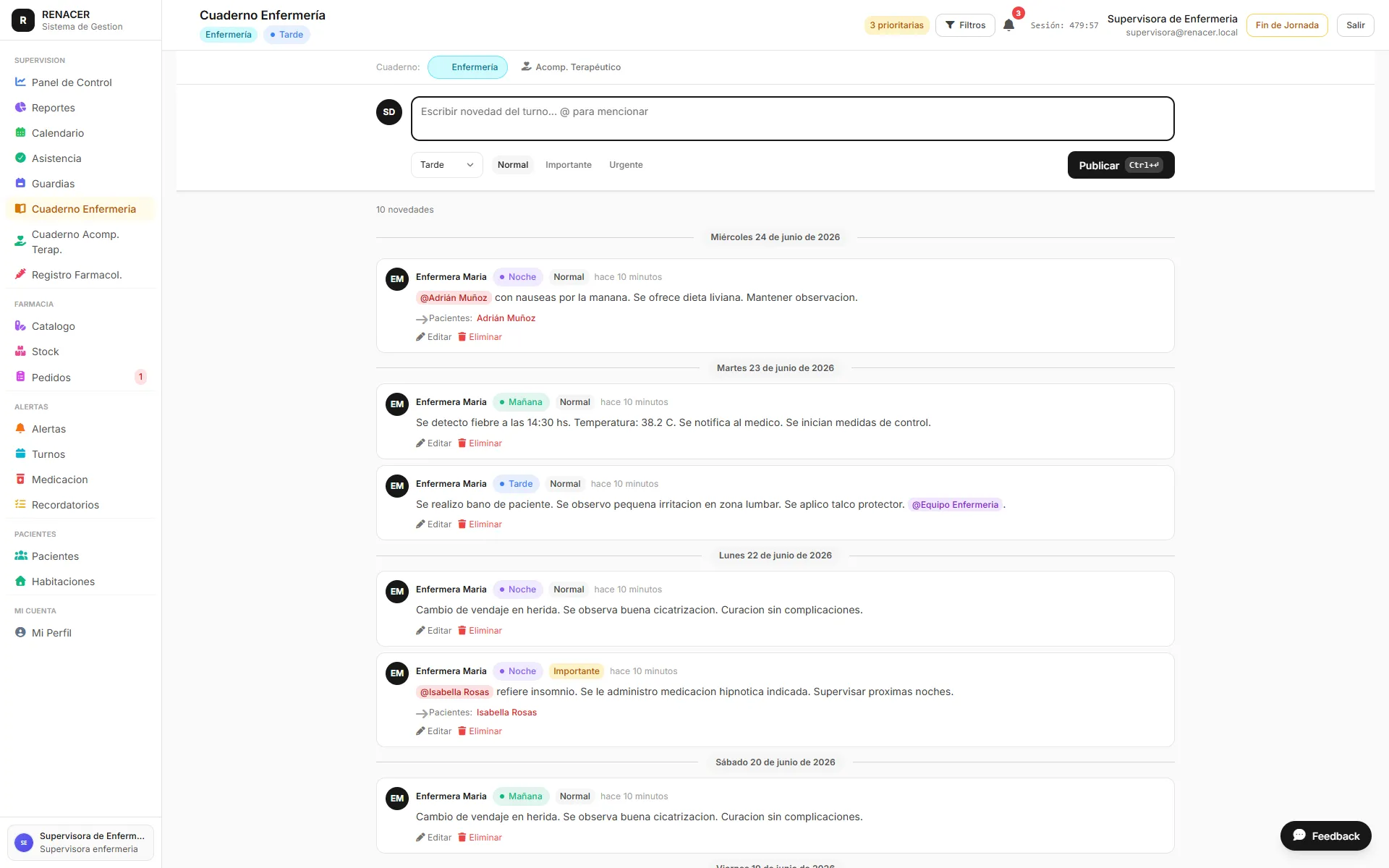Switch to Acomp. Terapéutico cuaderno tab

pyautogui.click(x=571, y=67)
